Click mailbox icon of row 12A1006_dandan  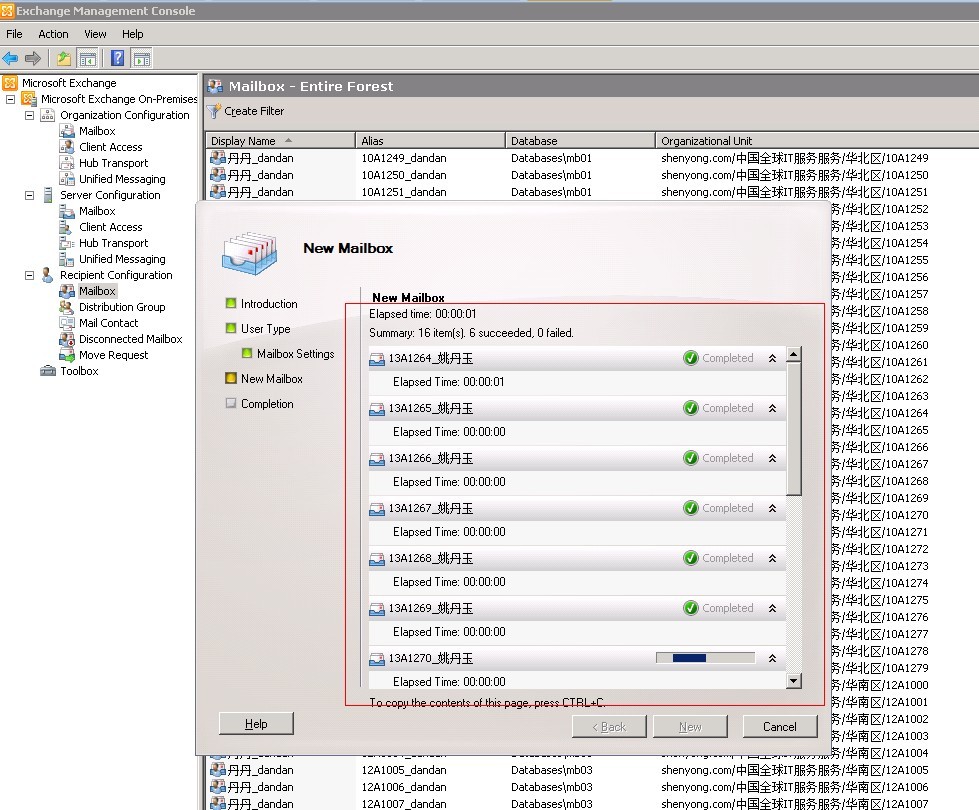pyautogui.click(x=218, y=787)
